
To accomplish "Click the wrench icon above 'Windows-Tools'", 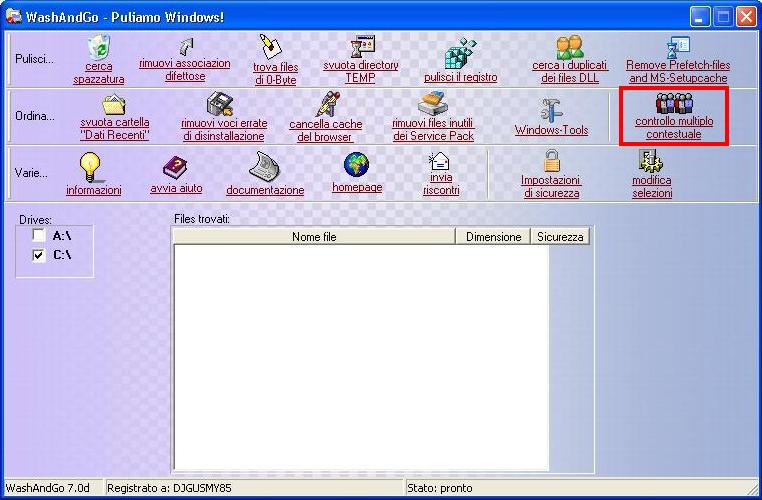I will 552,111.
